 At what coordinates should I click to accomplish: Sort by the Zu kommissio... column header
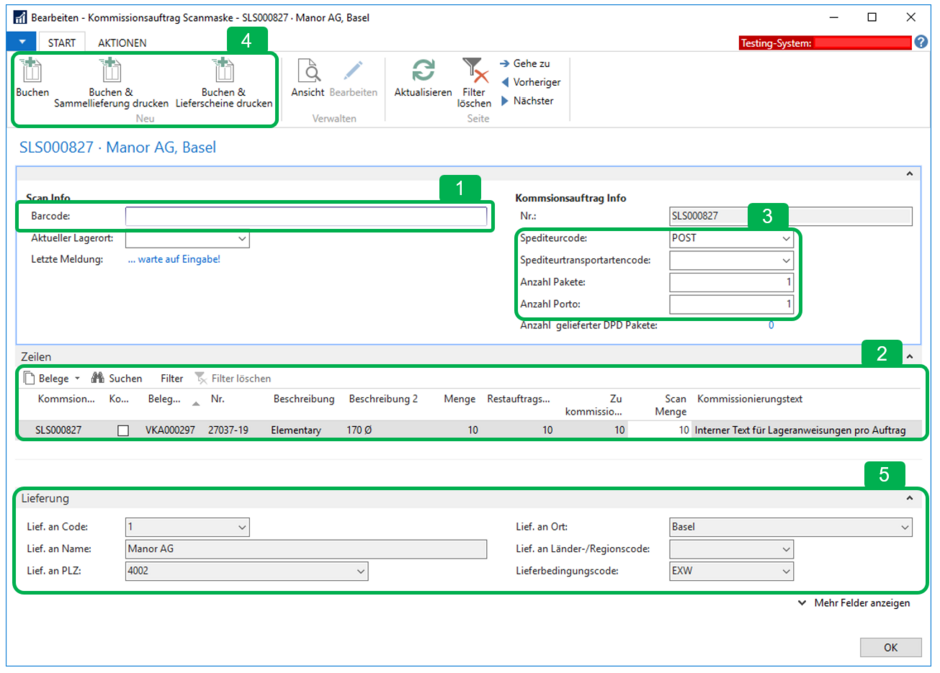(x=593, y=405)
